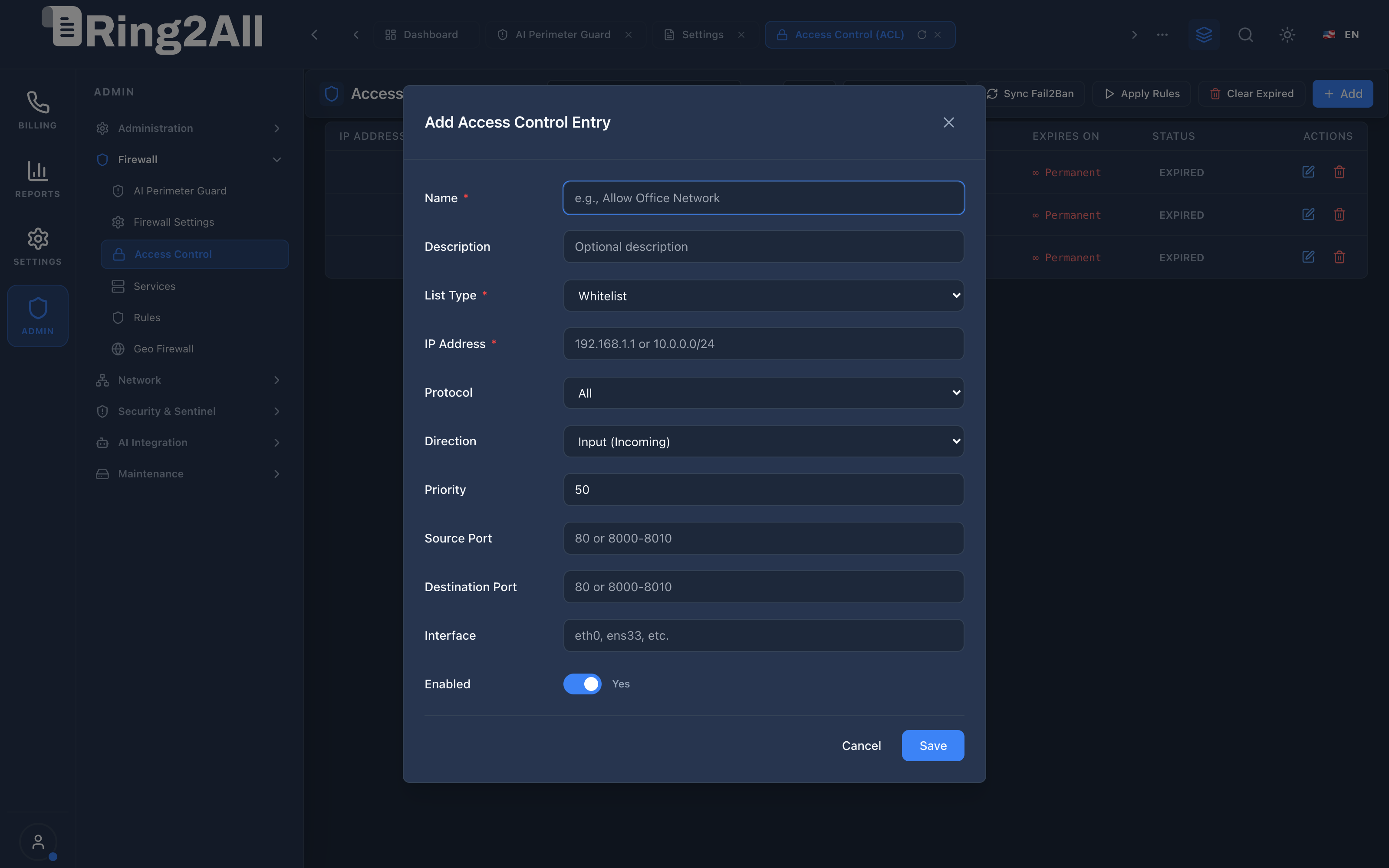Viewport: 1389px width, 868px height.
Task: Collapse sidebar with the leftmost back chevron
Action: click(x=315, y=34)
